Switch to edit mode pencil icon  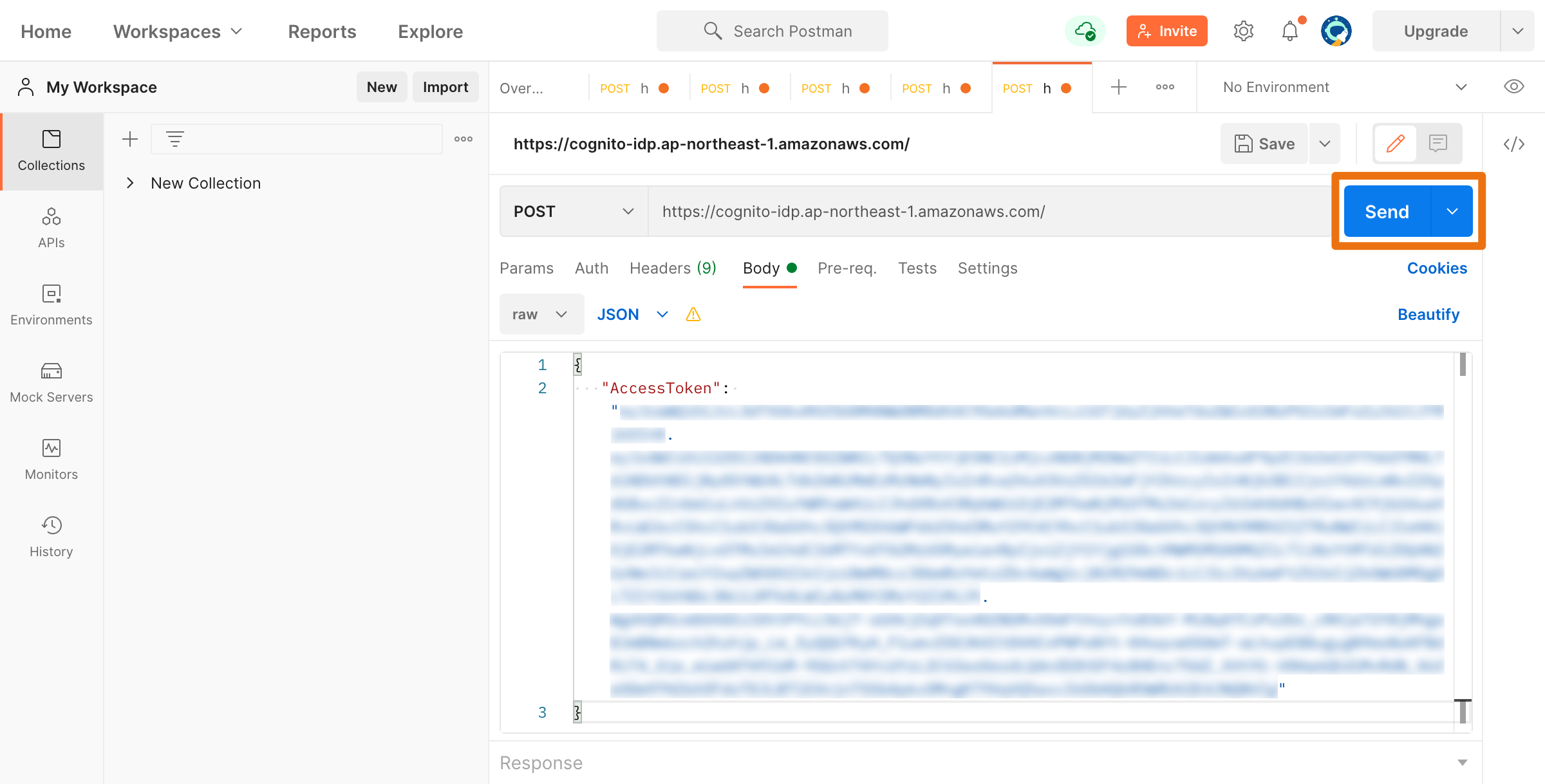click(1396, 144)
